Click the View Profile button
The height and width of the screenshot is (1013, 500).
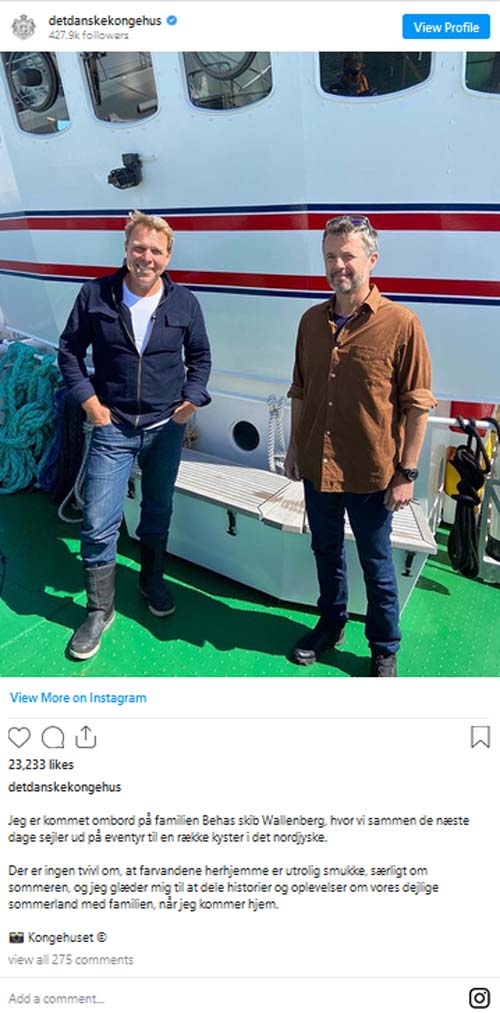click(x=446, y=27)
